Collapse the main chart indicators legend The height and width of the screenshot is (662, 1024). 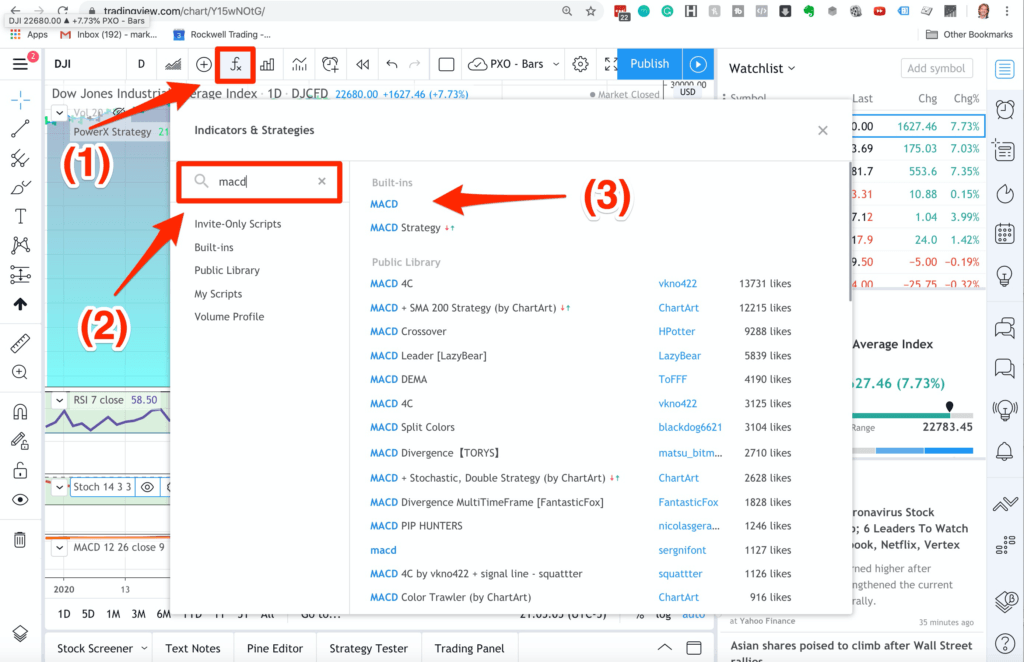(x=59, y=112)
